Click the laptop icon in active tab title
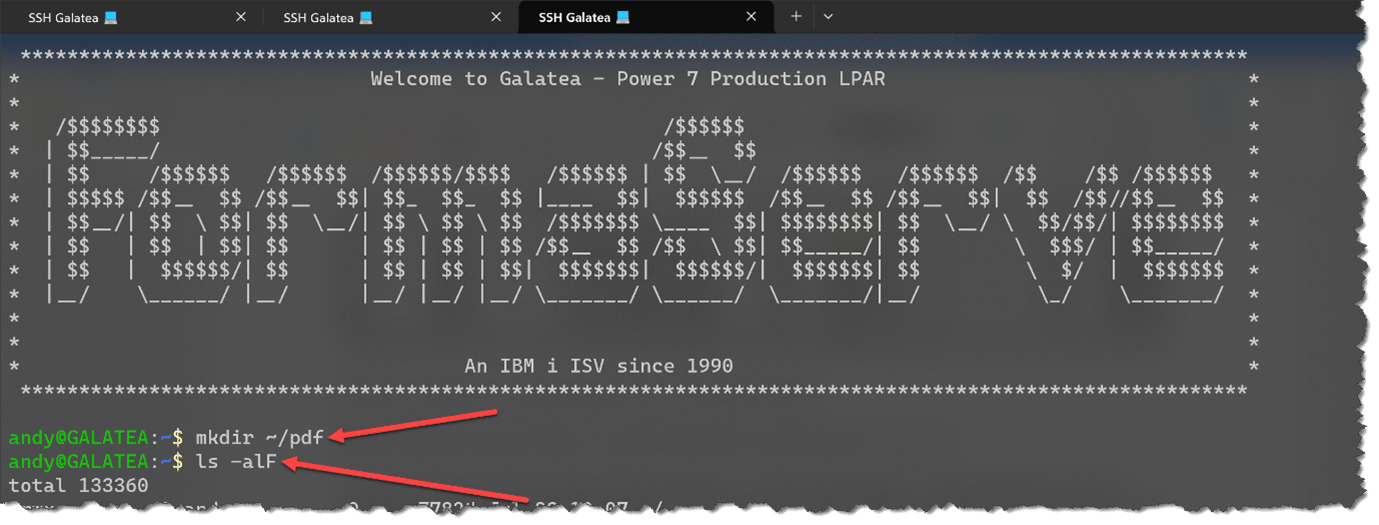 pyautogui.click(x=623, y=17)
